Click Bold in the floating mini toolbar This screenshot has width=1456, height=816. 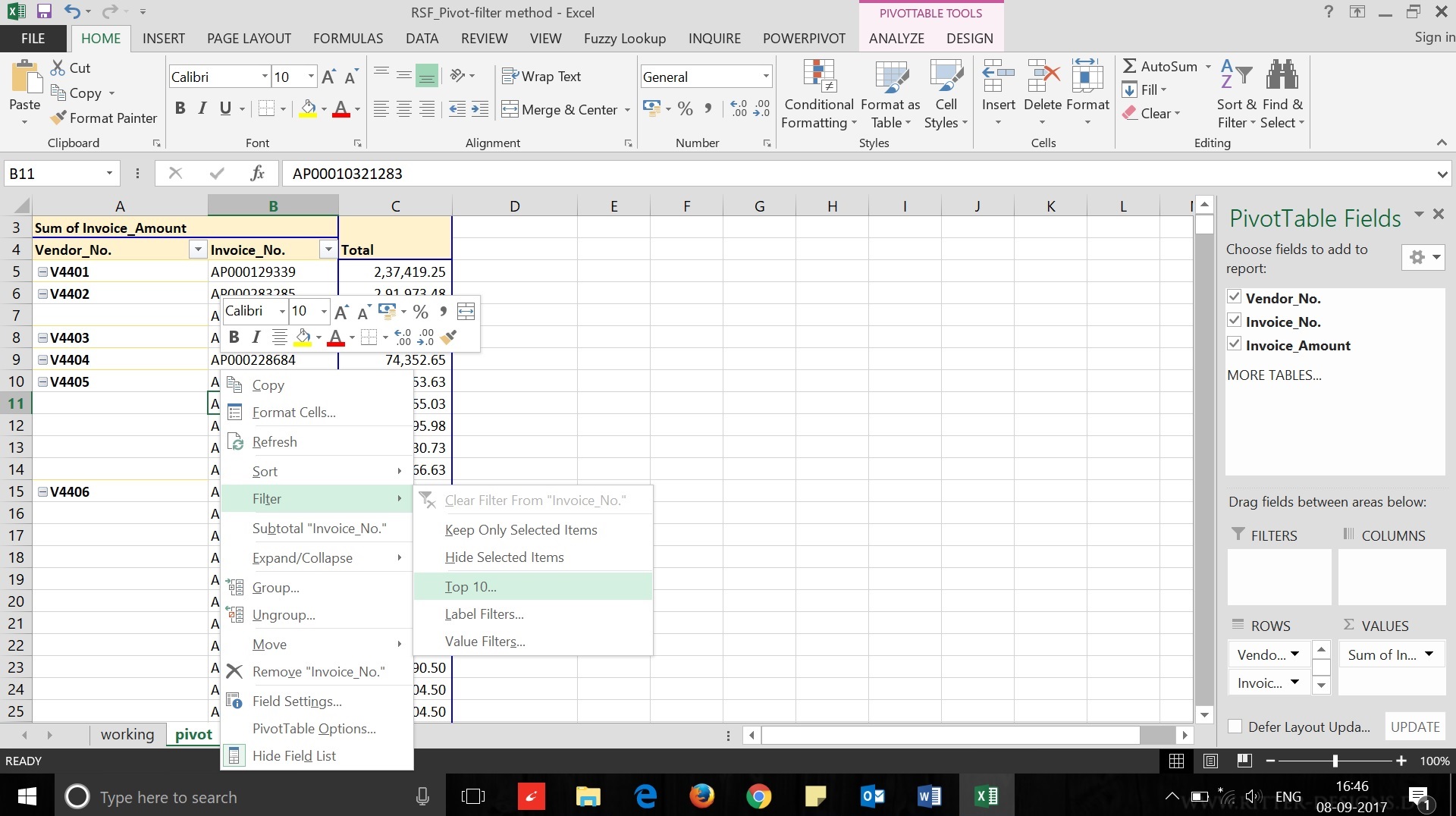click(x=234, y=337)
